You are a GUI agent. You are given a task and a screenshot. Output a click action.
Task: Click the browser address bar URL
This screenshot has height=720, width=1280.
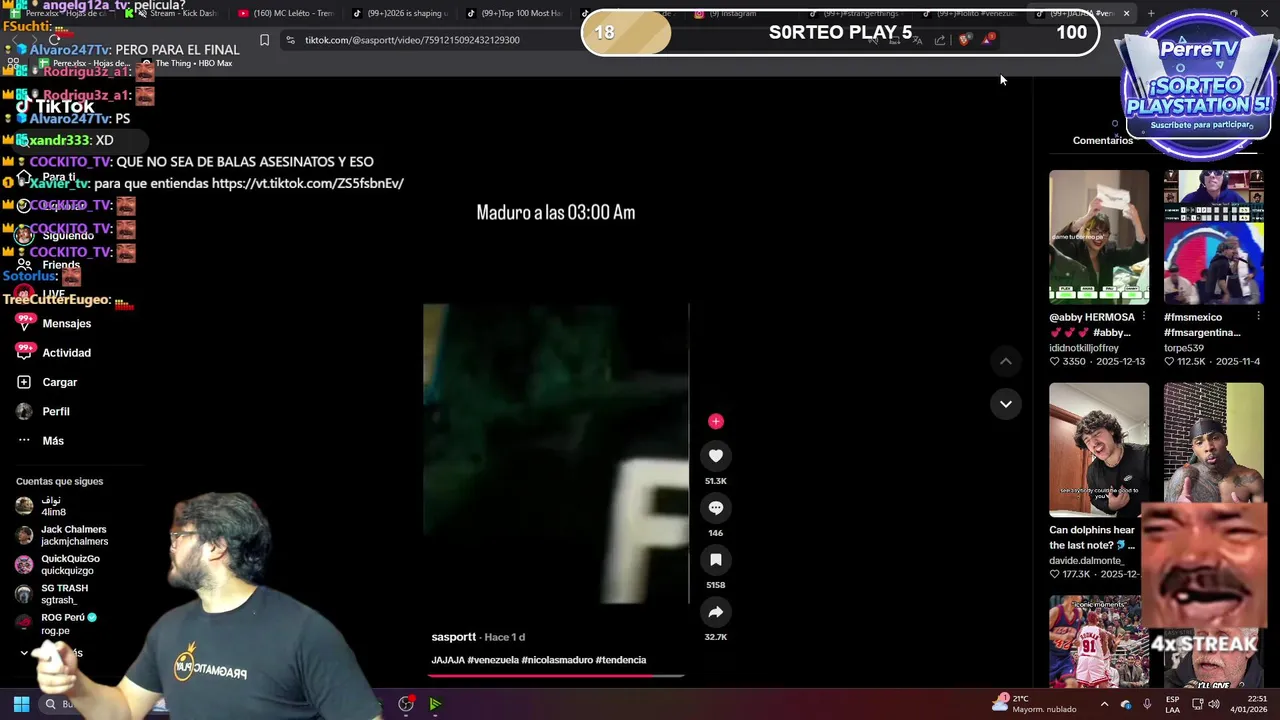point(412,40)
